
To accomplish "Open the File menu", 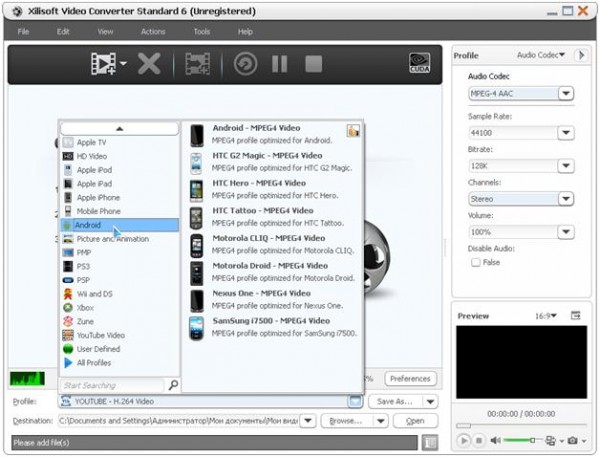I will 23,32.
